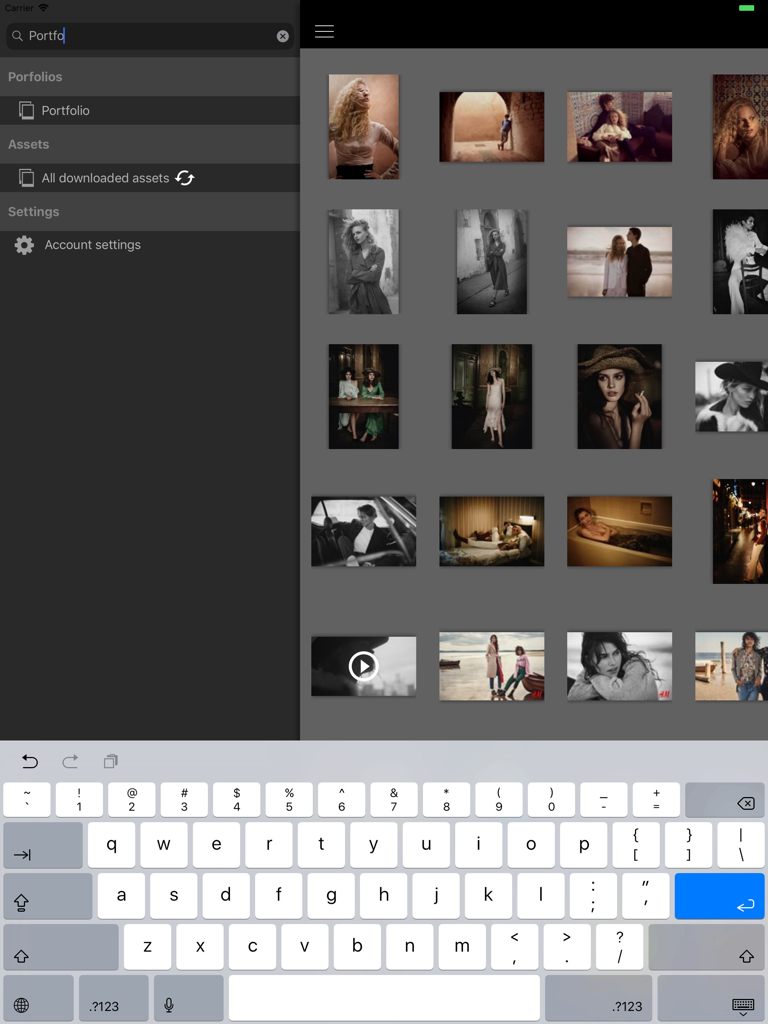This screenshot has height=1024, width=768.
Task: Toggle the right shift key
Action: (706, 947)
